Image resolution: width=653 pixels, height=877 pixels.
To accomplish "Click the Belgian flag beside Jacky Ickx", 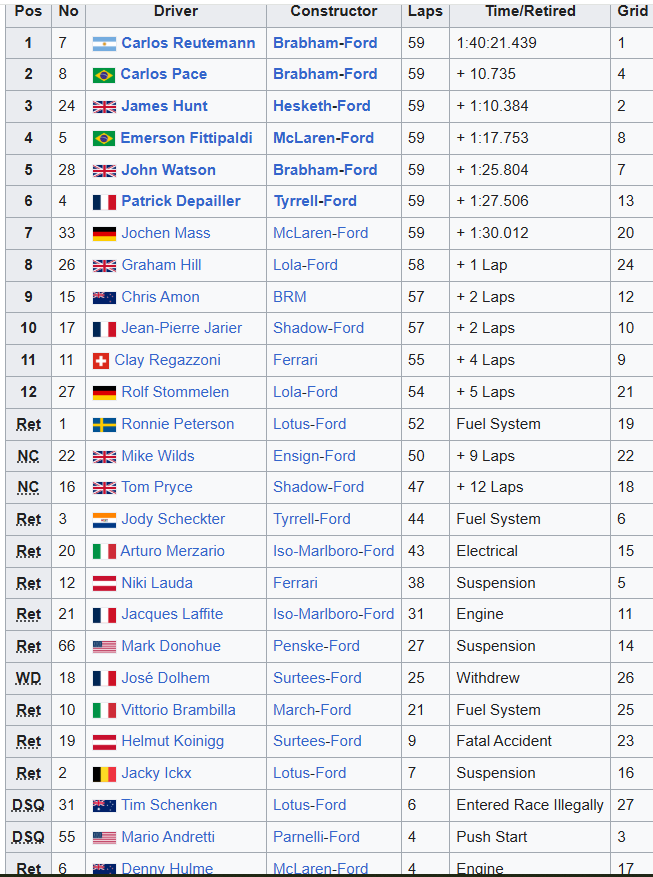I will point(105,774).
